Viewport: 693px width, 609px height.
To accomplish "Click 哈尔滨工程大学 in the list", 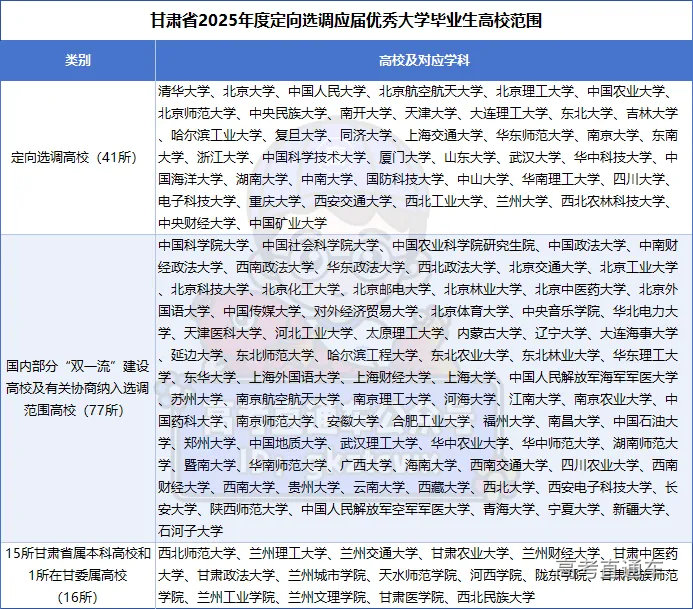I will tap(373, 355).
